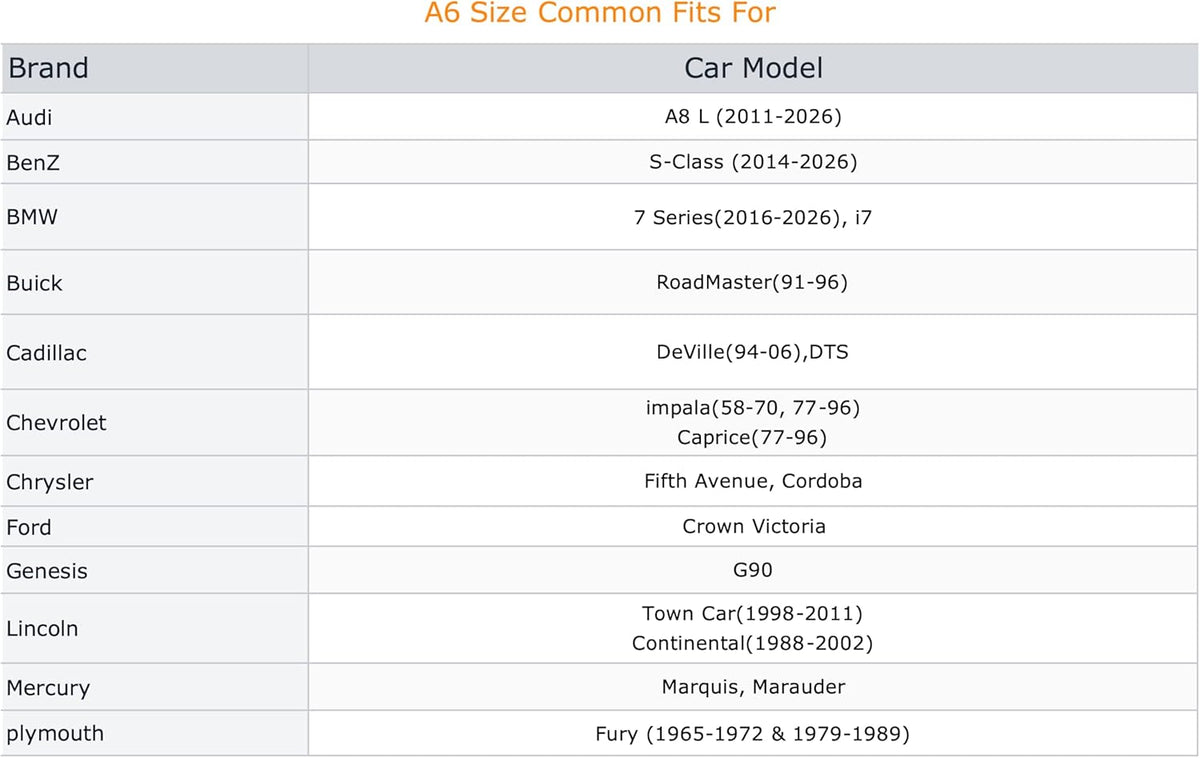This screenshot has width=1200, height=758.
Task: Click the BMW brand cell
Action: coord(154,217)
